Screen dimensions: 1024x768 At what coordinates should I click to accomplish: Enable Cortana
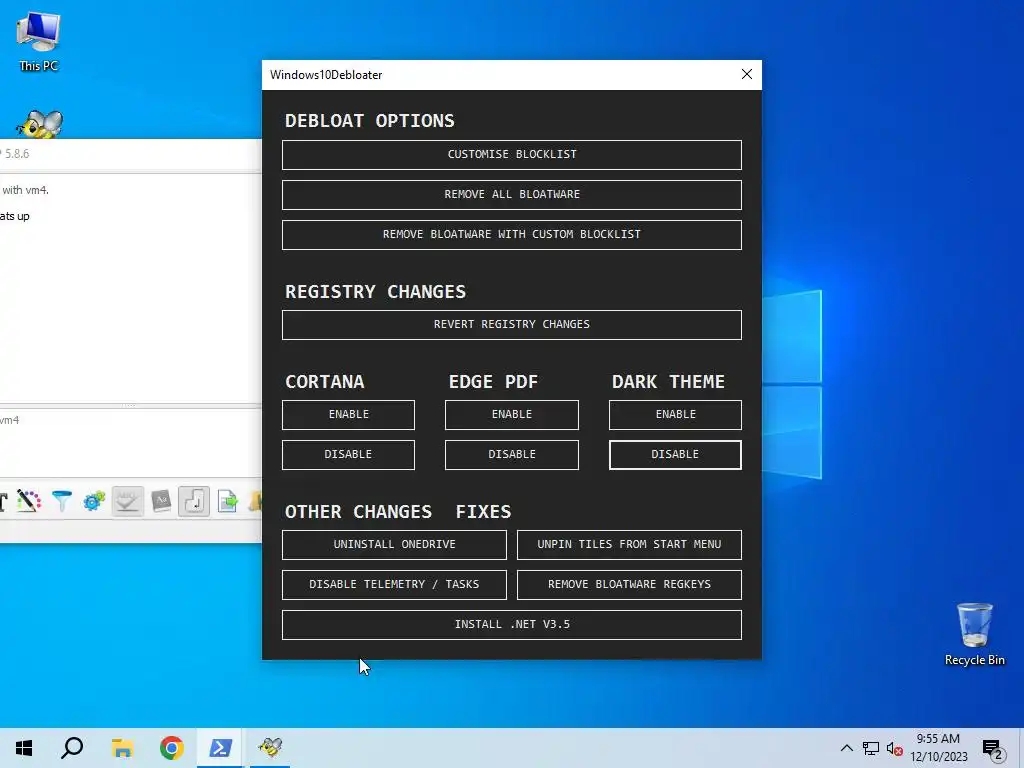348,415
